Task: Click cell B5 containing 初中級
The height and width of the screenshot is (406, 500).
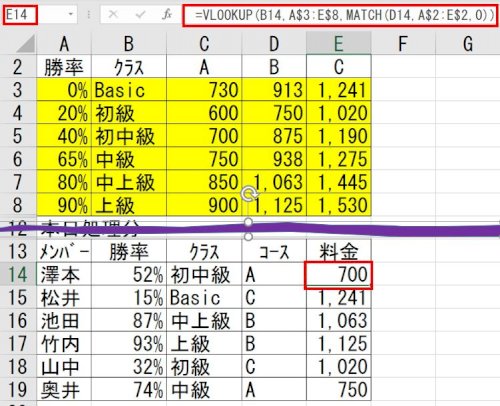Action: 129,135
